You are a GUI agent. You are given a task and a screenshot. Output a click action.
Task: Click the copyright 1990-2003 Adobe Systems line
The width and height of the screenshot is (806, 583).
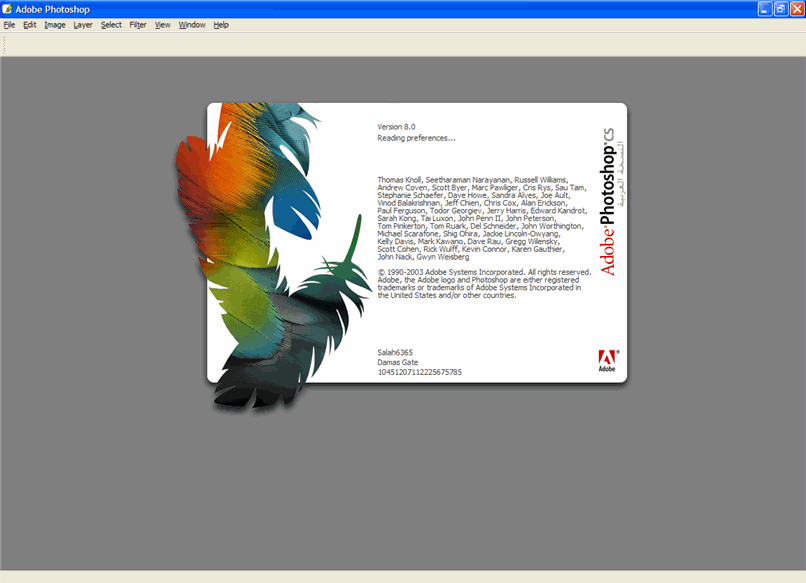pyautogui.click(x=484, y=272)
